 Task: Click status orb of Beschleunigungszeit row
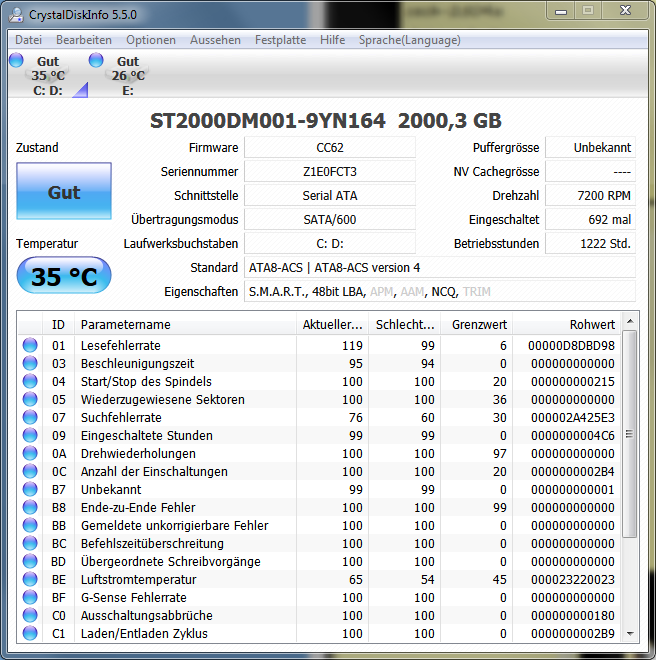(x=30, y=363)
